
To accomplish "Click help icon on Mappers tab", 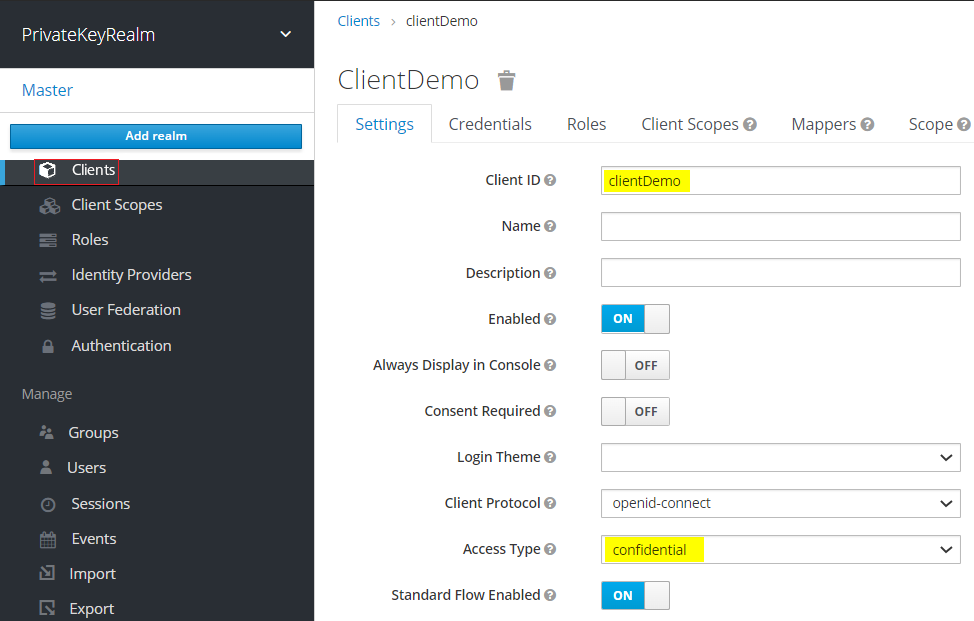I will point(867,124).
